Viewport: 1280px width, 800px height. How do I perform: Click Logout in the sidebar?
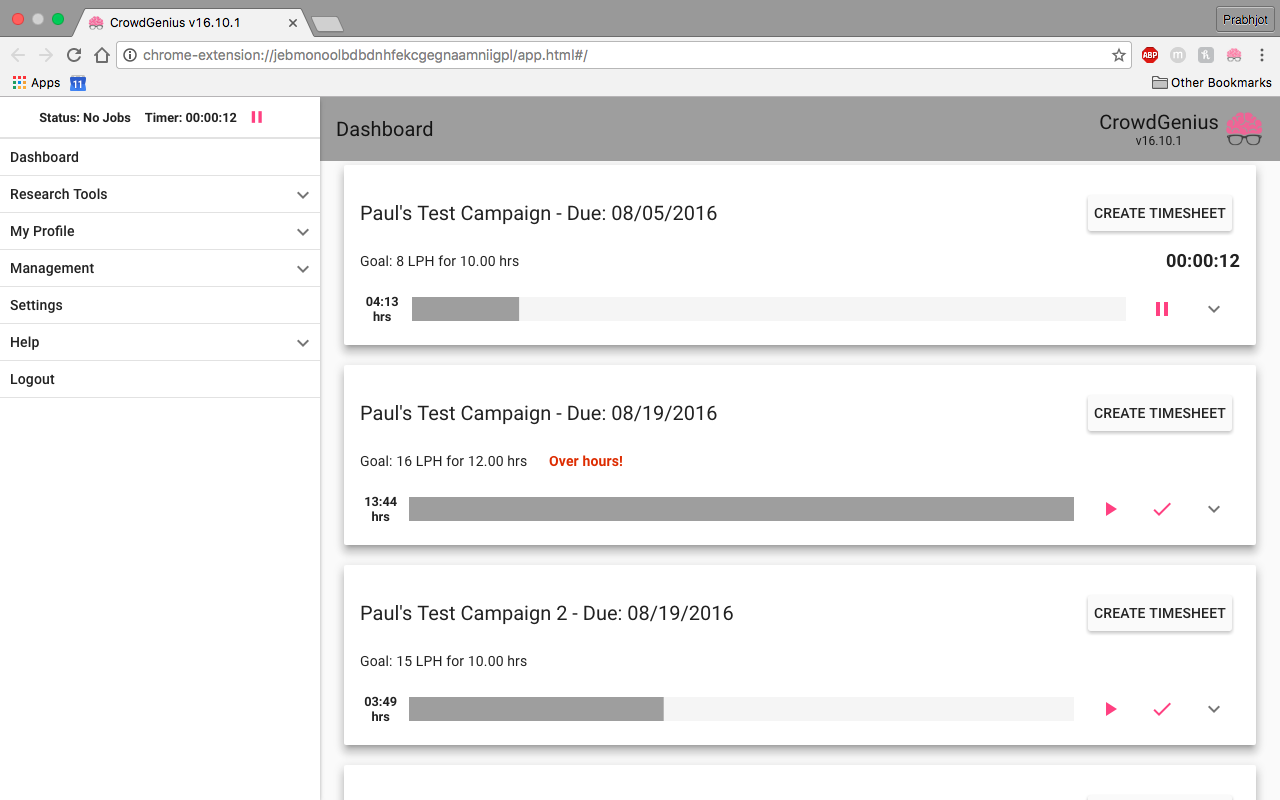(x=160, y=379)
